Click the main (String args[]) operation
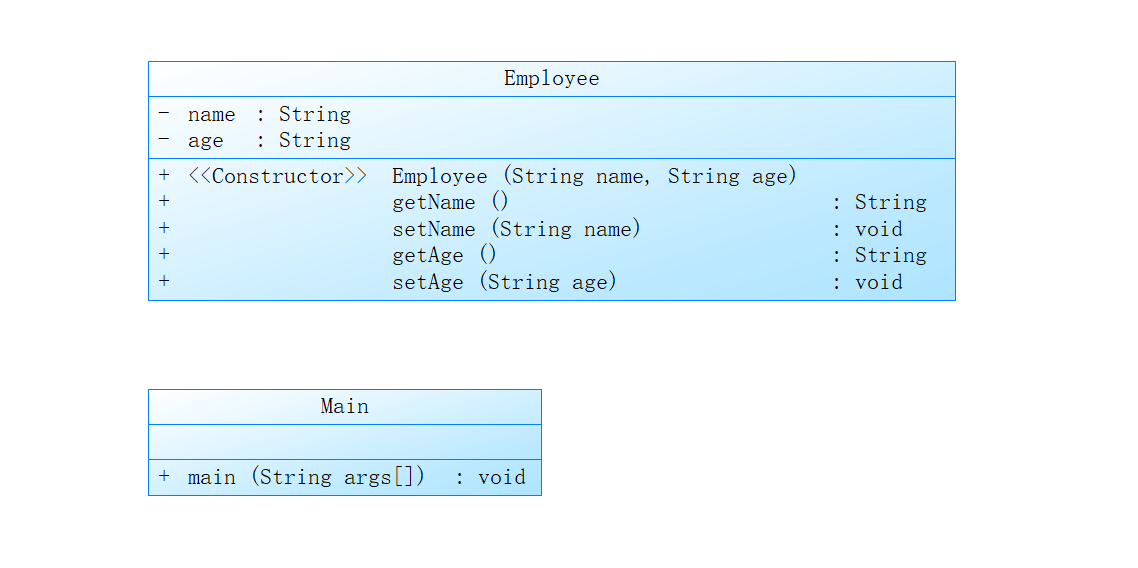The width and height of the screenshot is (1138, 568). (x=306, y=478)
